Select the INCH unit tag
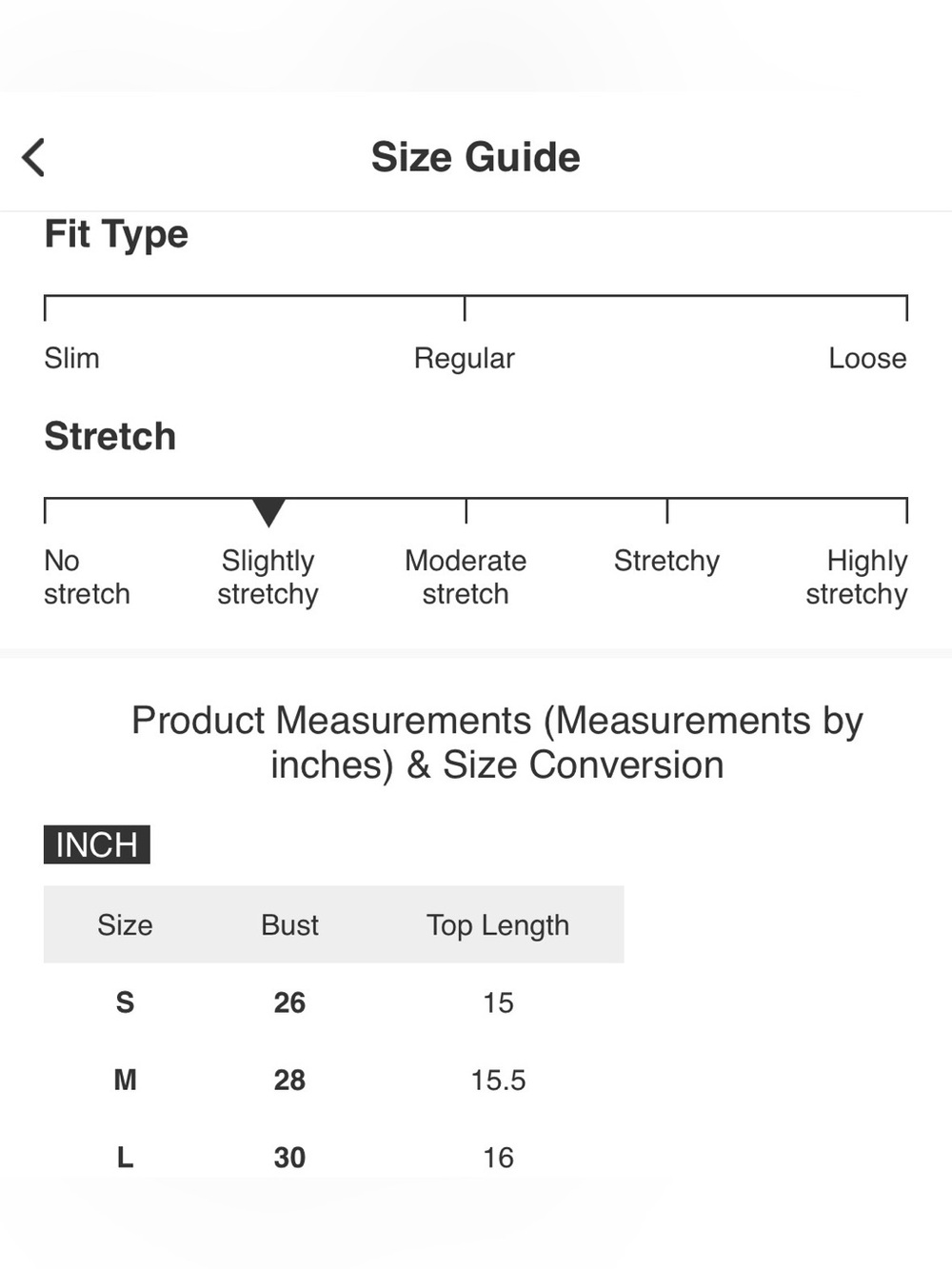The height and width of the screenshot is (1269, 952). tap(97, 844)
